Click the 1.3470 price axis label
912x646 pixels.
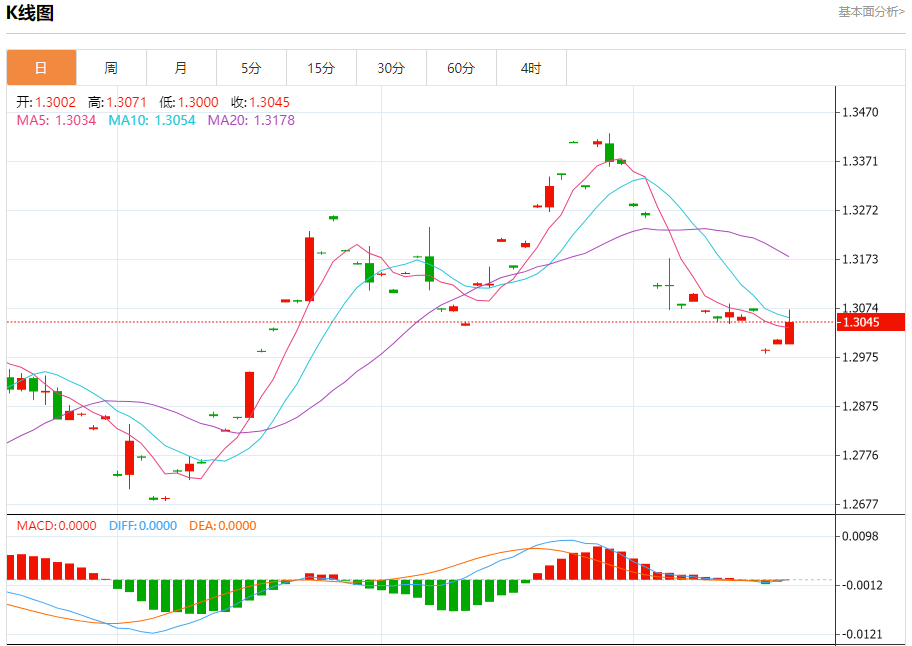coord(860,113)
